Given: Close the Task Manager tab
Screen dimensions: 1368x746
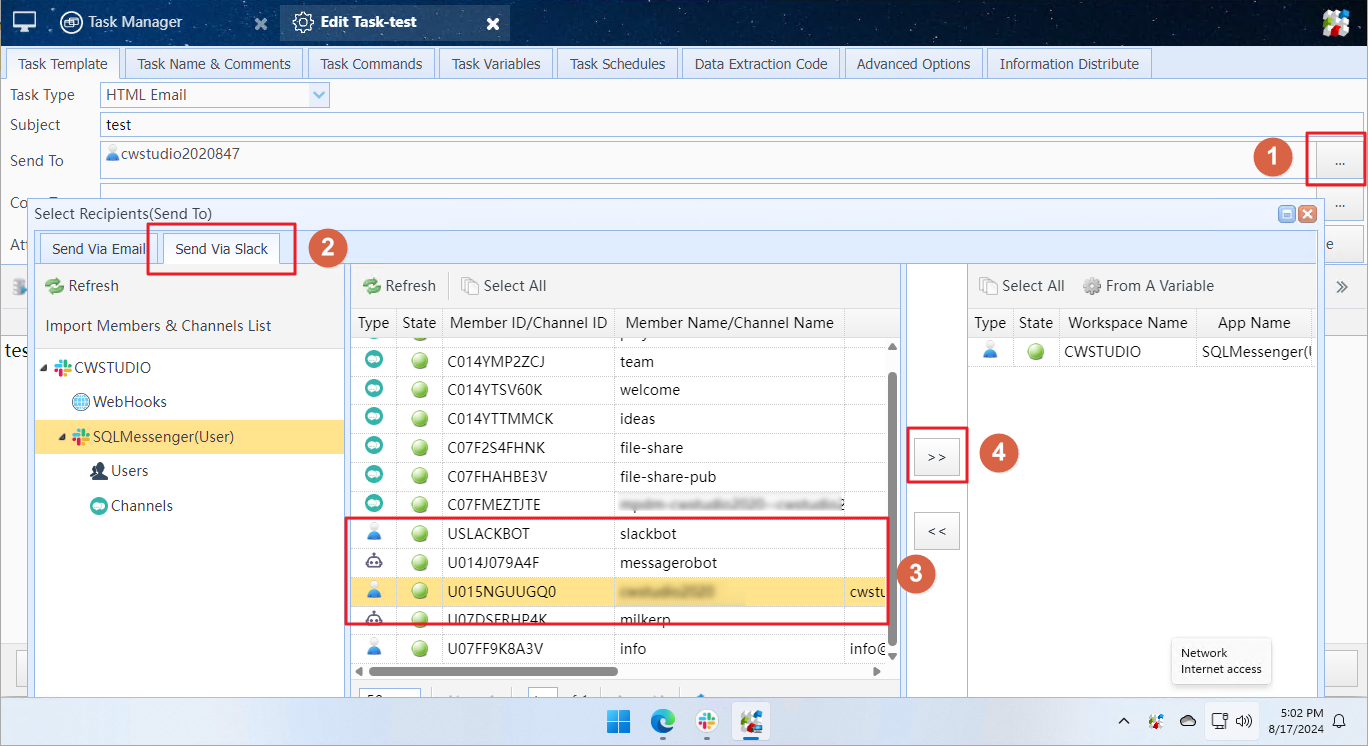Looking at the screenshot, I should (261, 23).
